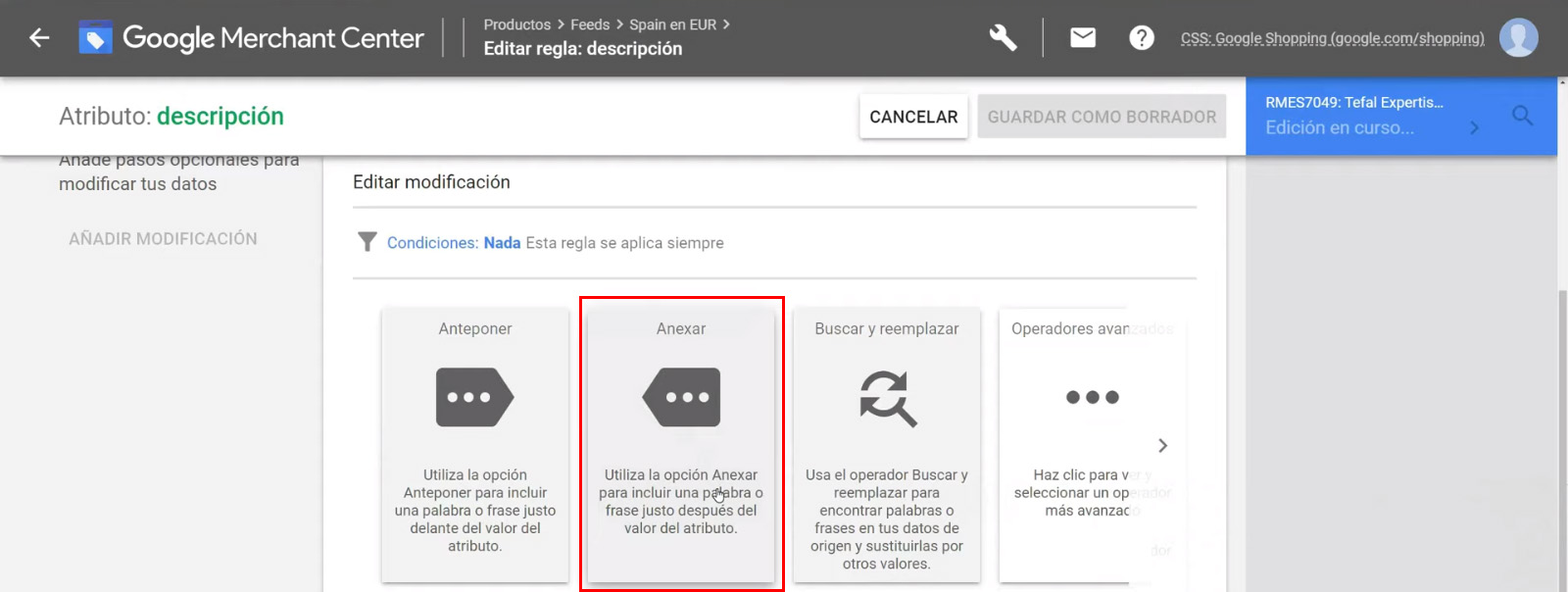The image size is (1568, 592).
Task: Click AÑADIR MODIFICACIÓN
Action: pos(163,238)
